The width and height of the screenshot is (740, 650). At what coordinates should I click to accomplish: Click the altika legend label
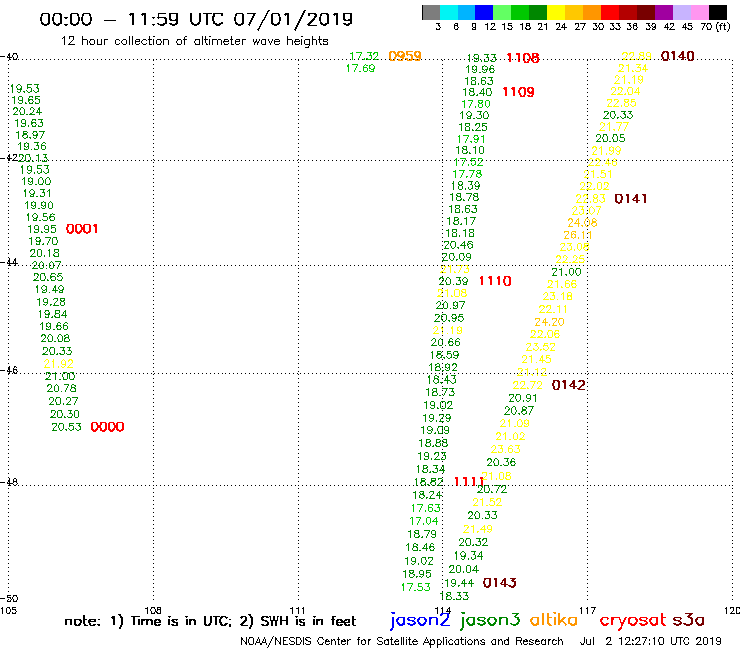(553, 620)
